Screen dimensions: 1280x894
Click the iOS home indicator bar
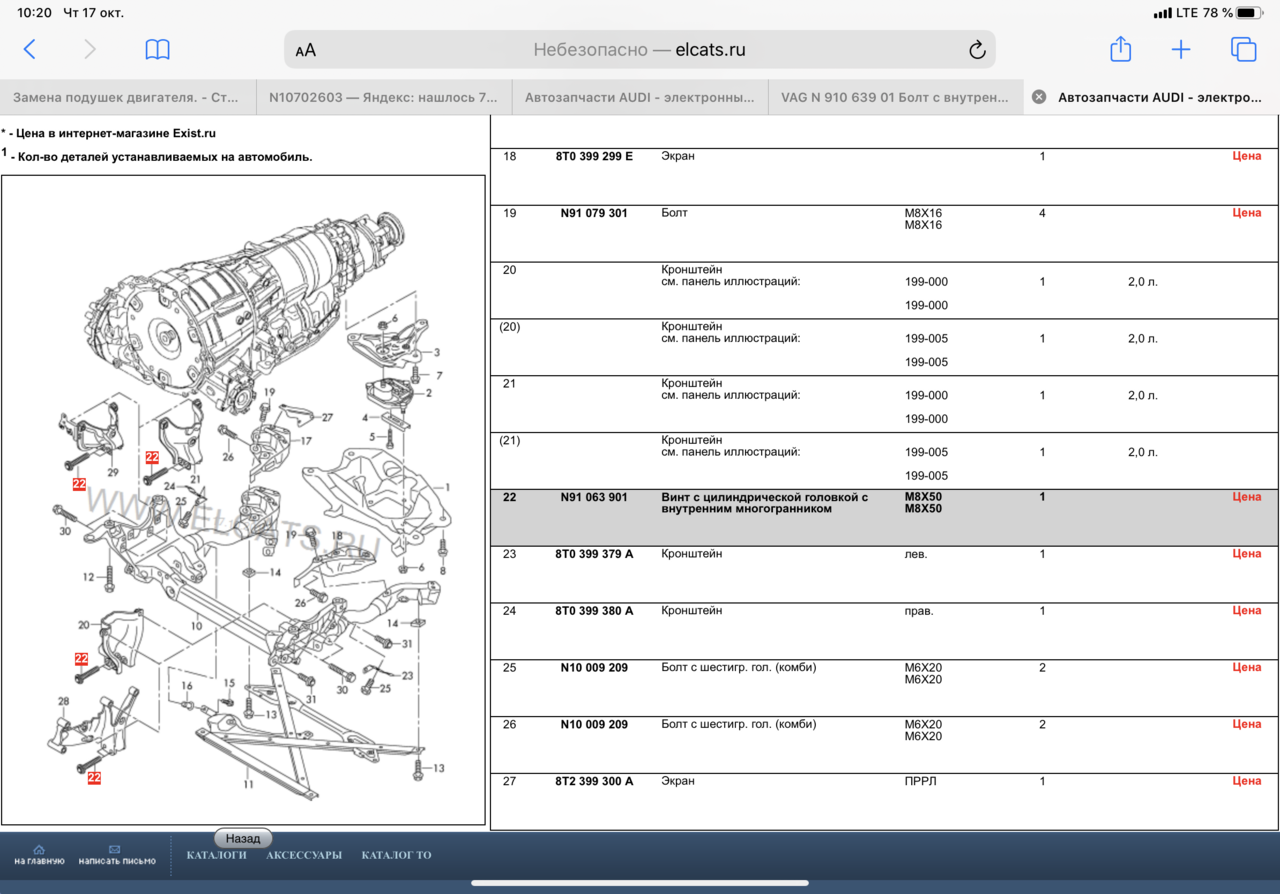[640, 883]
